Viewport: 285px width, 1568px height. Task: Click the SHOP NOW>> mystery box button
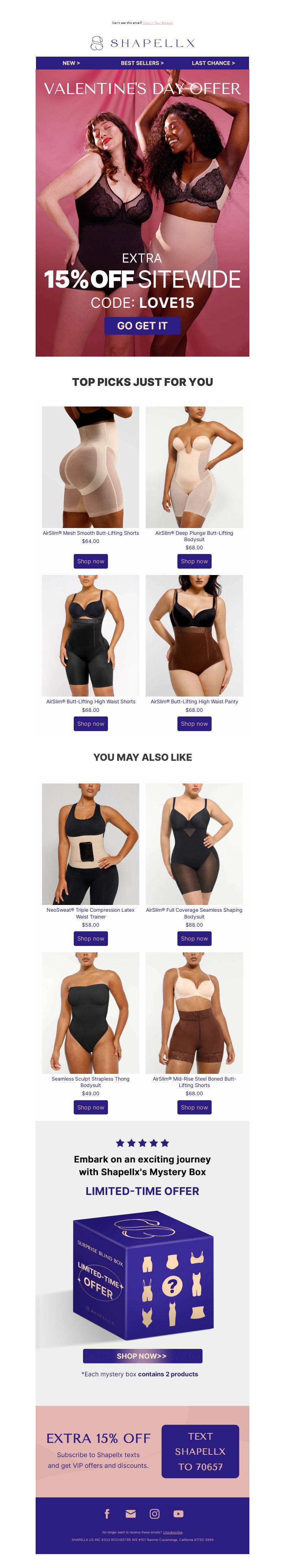tap(142, 1356)
